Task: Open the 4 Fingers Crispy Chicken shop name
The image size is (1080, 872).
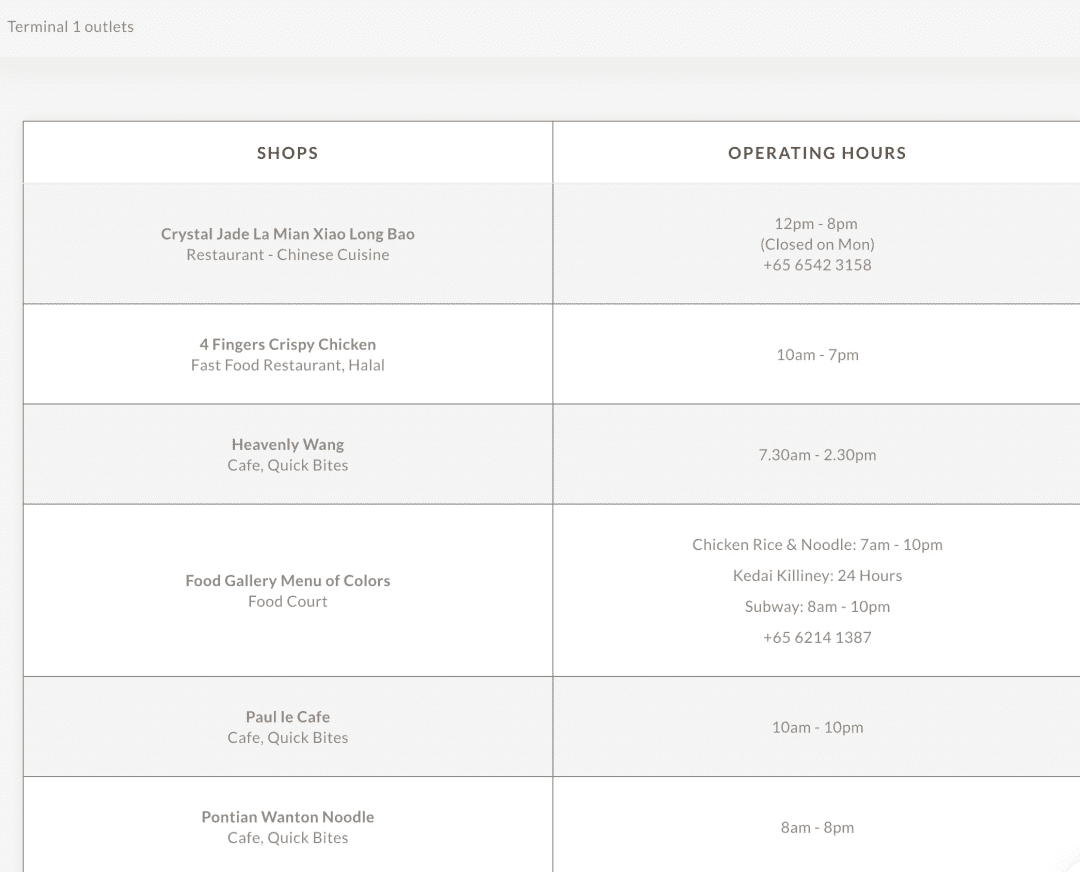Action: (287, 344)
